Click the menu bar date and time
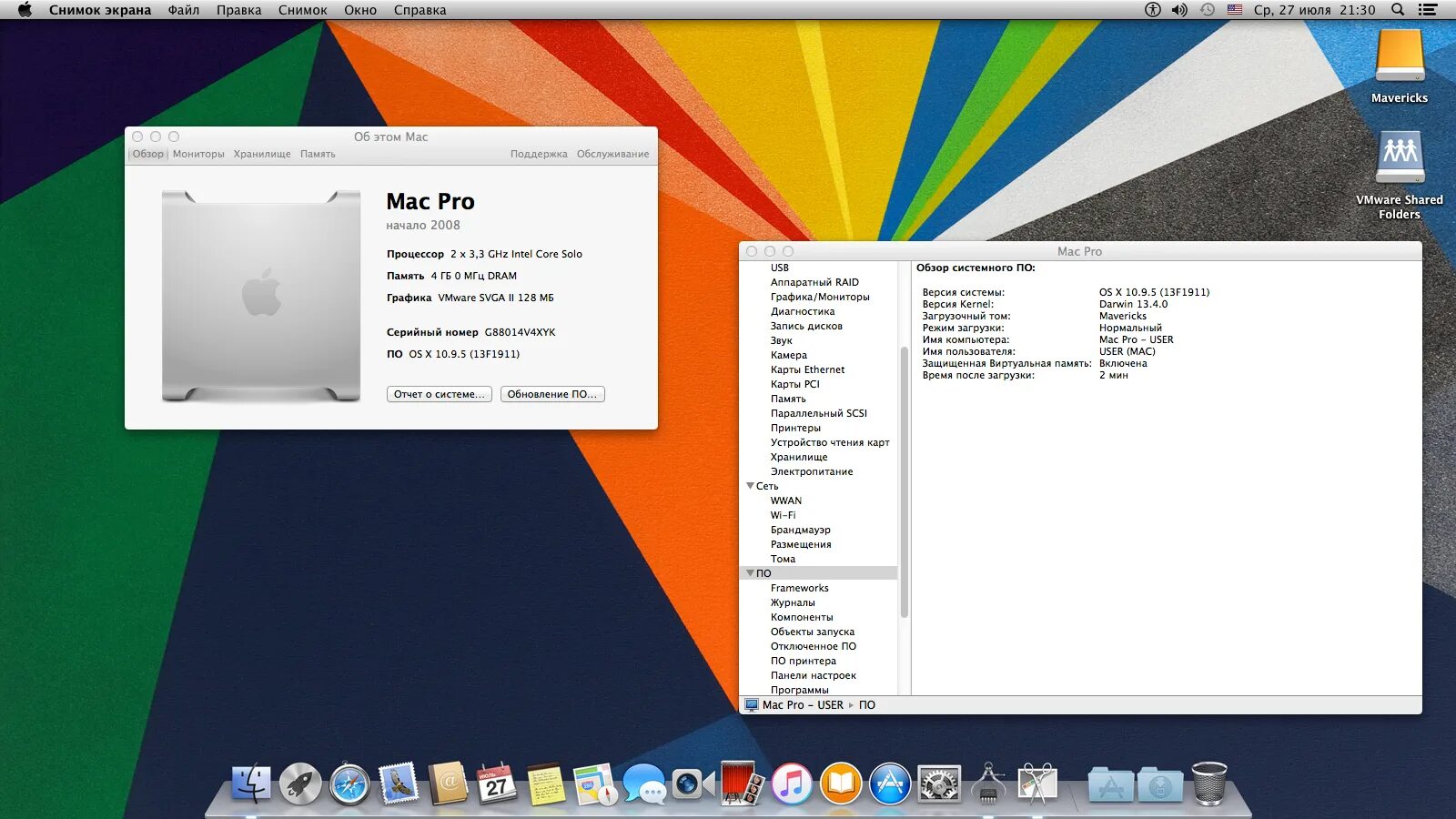Image resolution: width=1456 pixels, height=819 pixels. click(x=1315, y=10)
